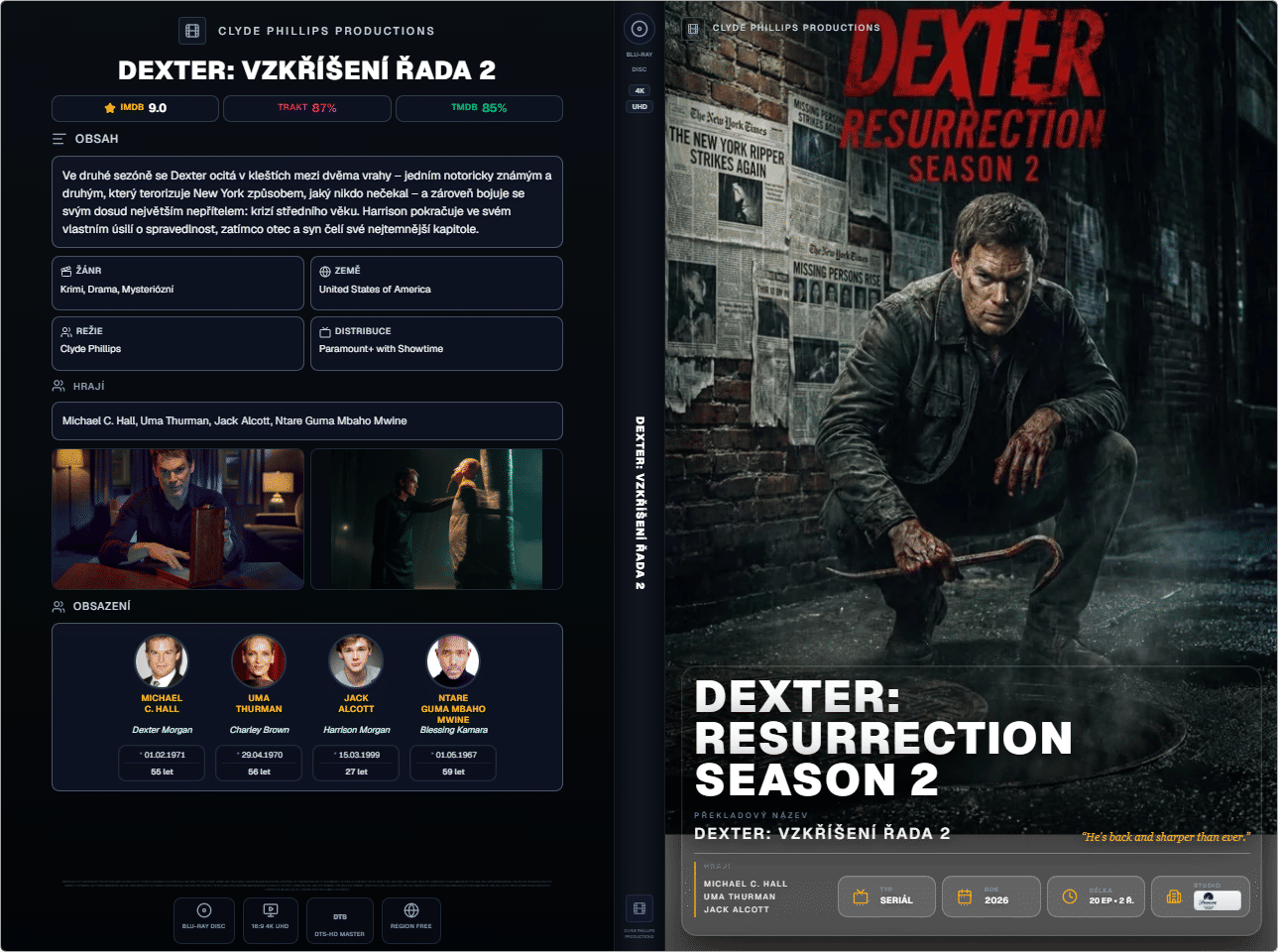Image resolution: width=1278 pixels, height=952 pixels.
Task: Click the Blu-ray Disc badge icon at bottom
Action: 203,910
